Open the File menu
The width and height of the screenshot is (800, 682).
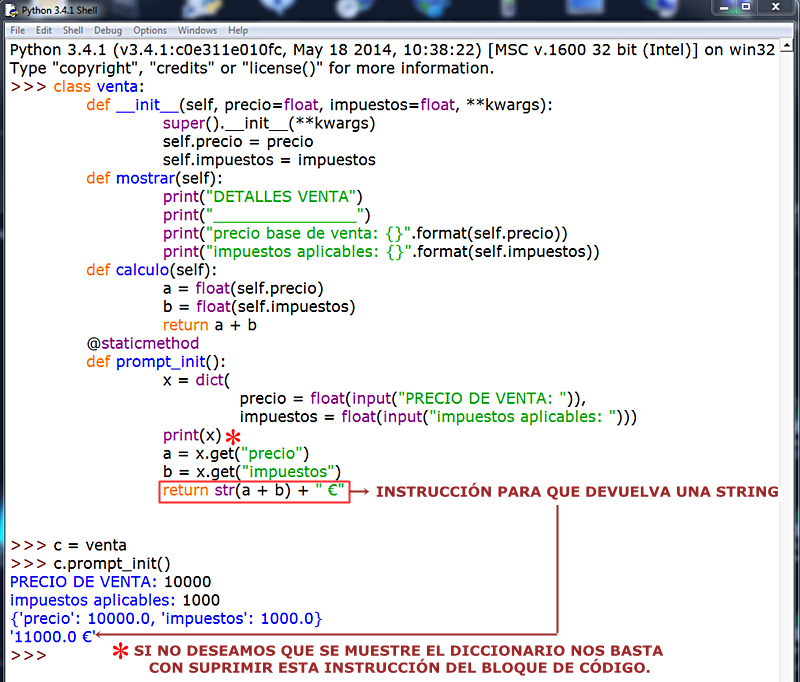coord(17,30)
